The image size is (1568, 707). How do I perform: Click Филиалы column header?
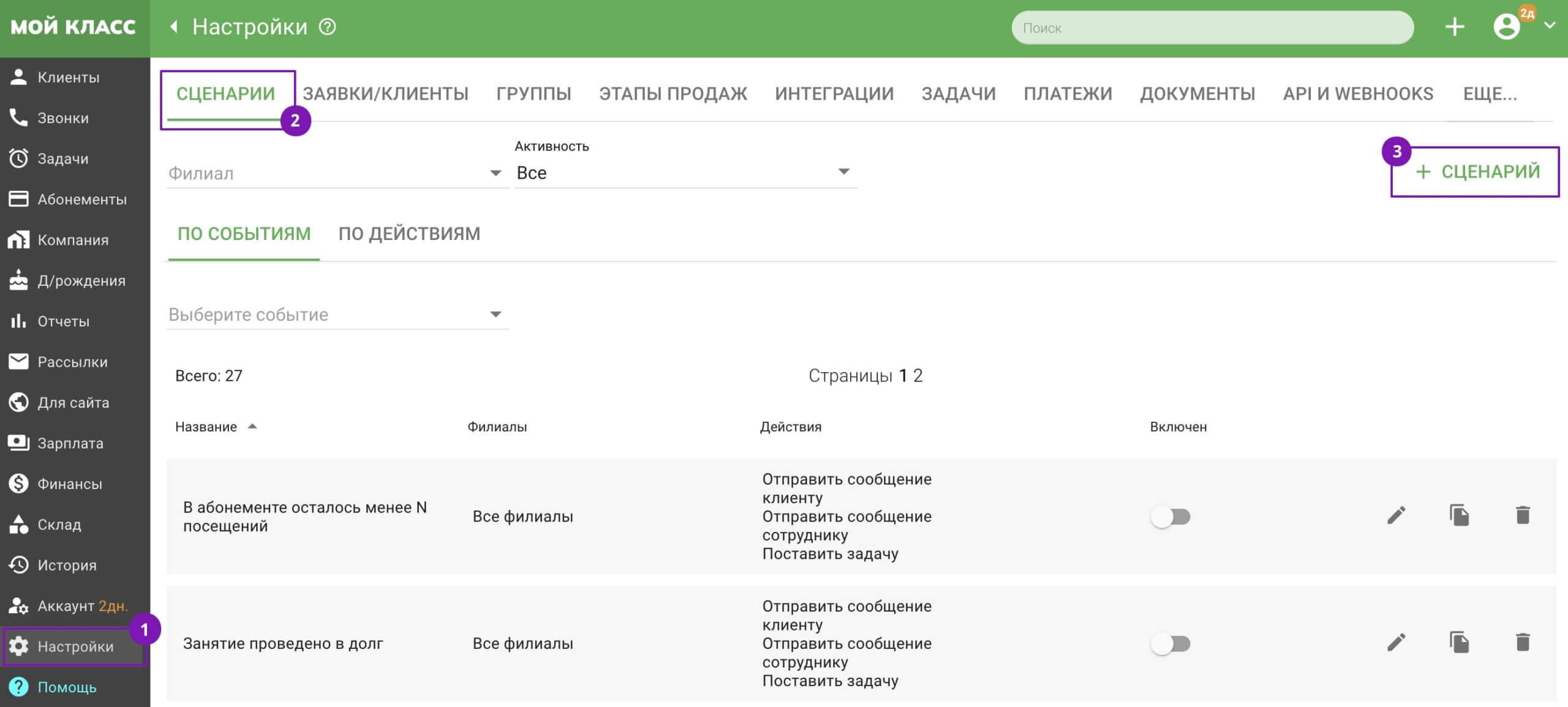(x=497, y=427)
